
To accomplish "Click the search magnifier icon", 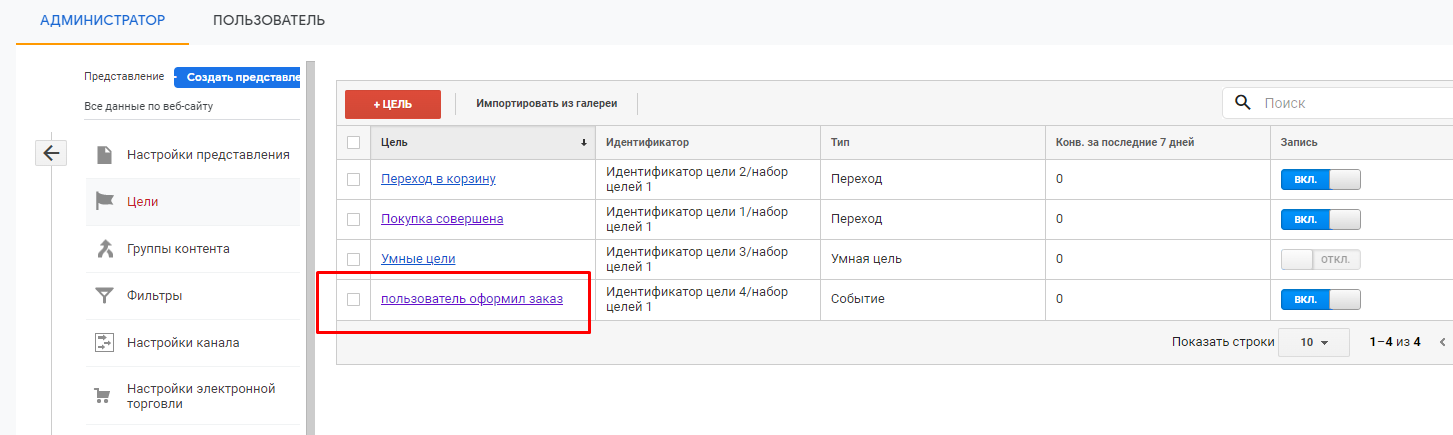I will tap(1243, 102).
